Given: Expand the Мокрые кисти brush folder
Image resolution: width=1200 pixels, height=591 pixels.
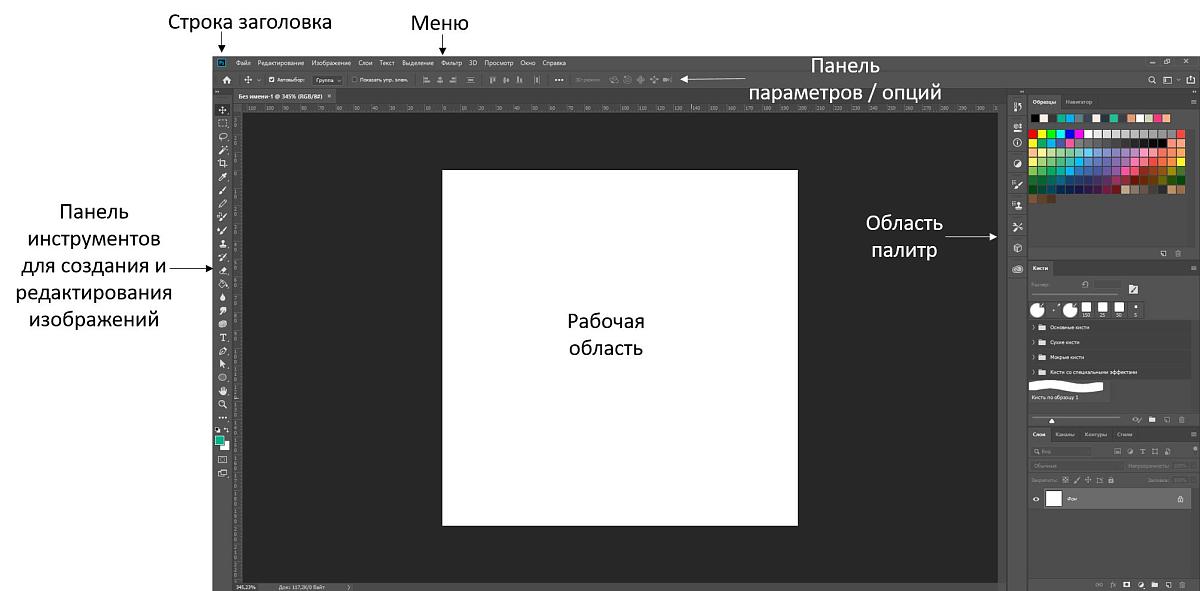Looking at the screenshot, I should pos(1033,357).
